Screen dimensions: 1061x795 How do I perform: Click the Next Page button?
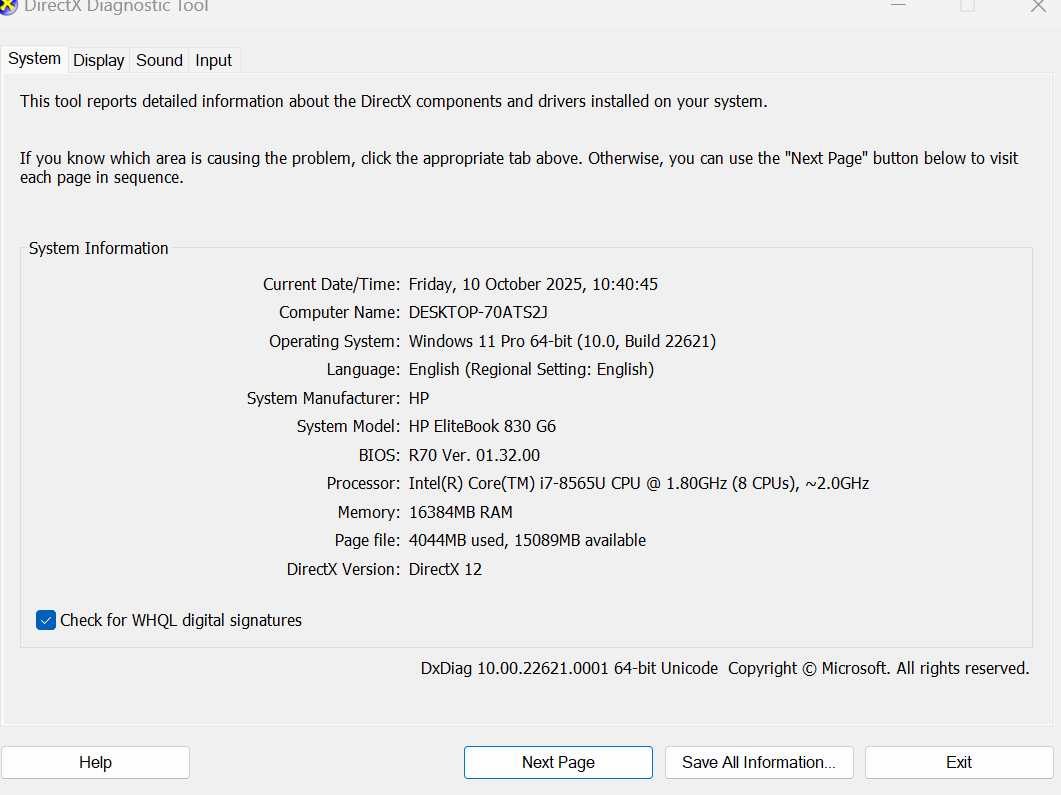coord(558,762)
